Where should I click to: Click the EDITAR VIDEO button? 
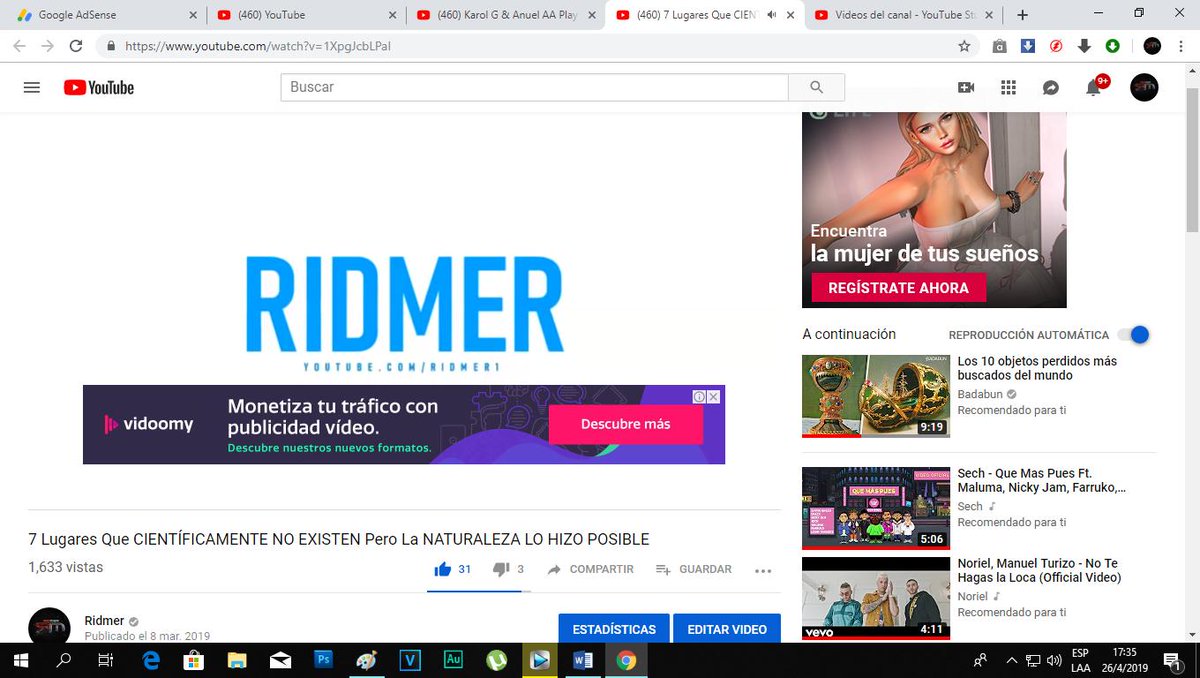[727, 629]
